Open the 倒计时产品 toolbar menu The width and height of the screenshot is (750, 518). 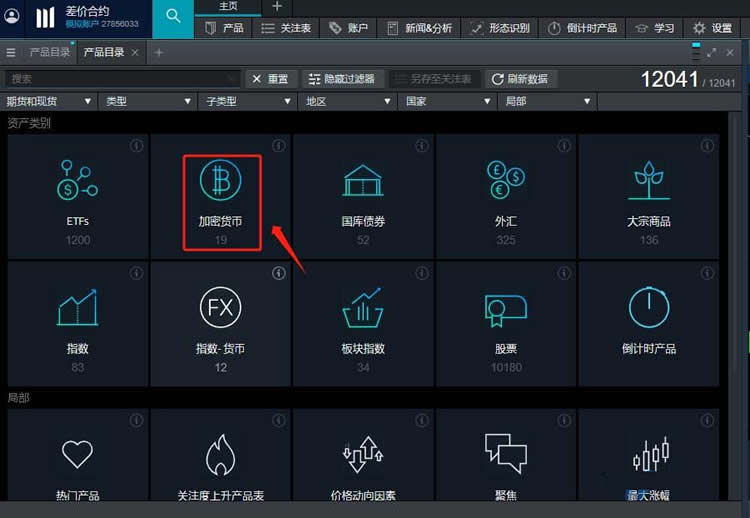point(582,28)
